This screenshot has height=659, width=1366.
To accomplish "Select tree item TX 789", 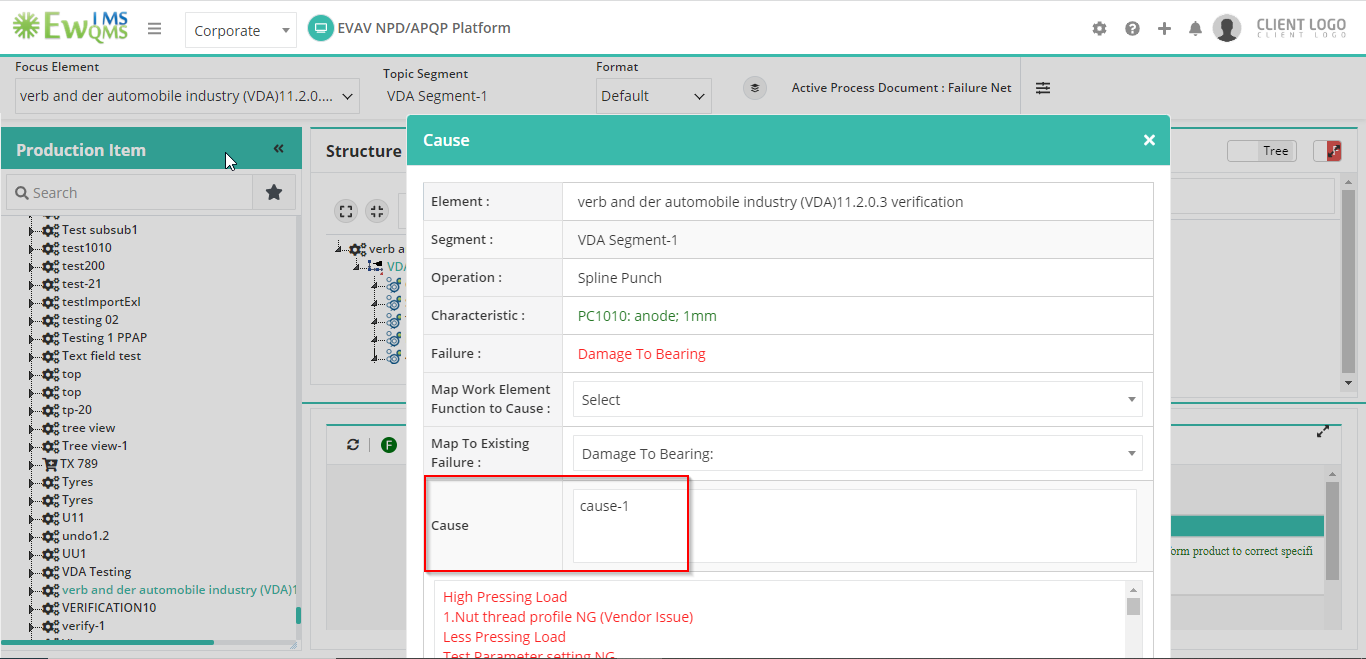I will click(x=79, y=464).
